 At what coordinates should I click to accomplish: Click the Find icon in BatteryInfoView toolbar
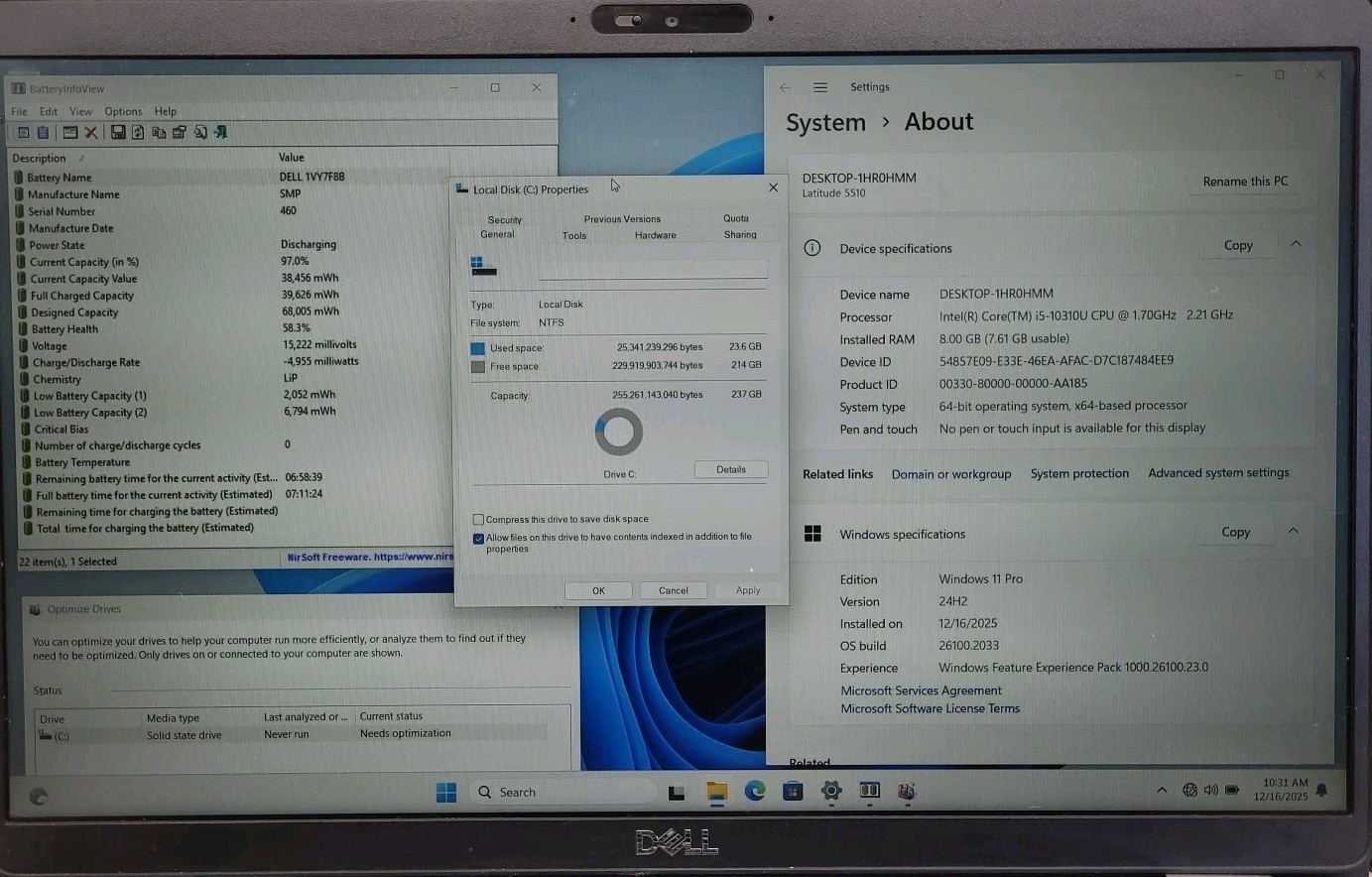[200, 132]
